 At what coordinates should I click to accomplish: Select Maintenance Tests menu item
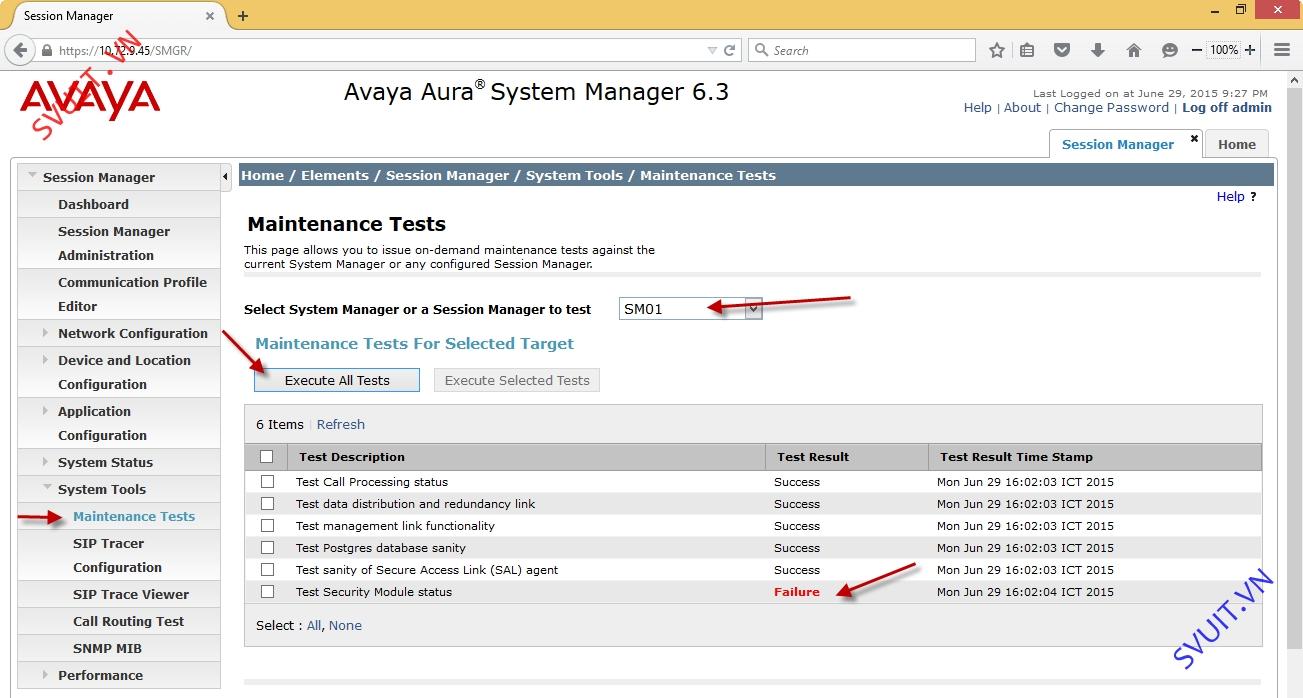point(134,516)
